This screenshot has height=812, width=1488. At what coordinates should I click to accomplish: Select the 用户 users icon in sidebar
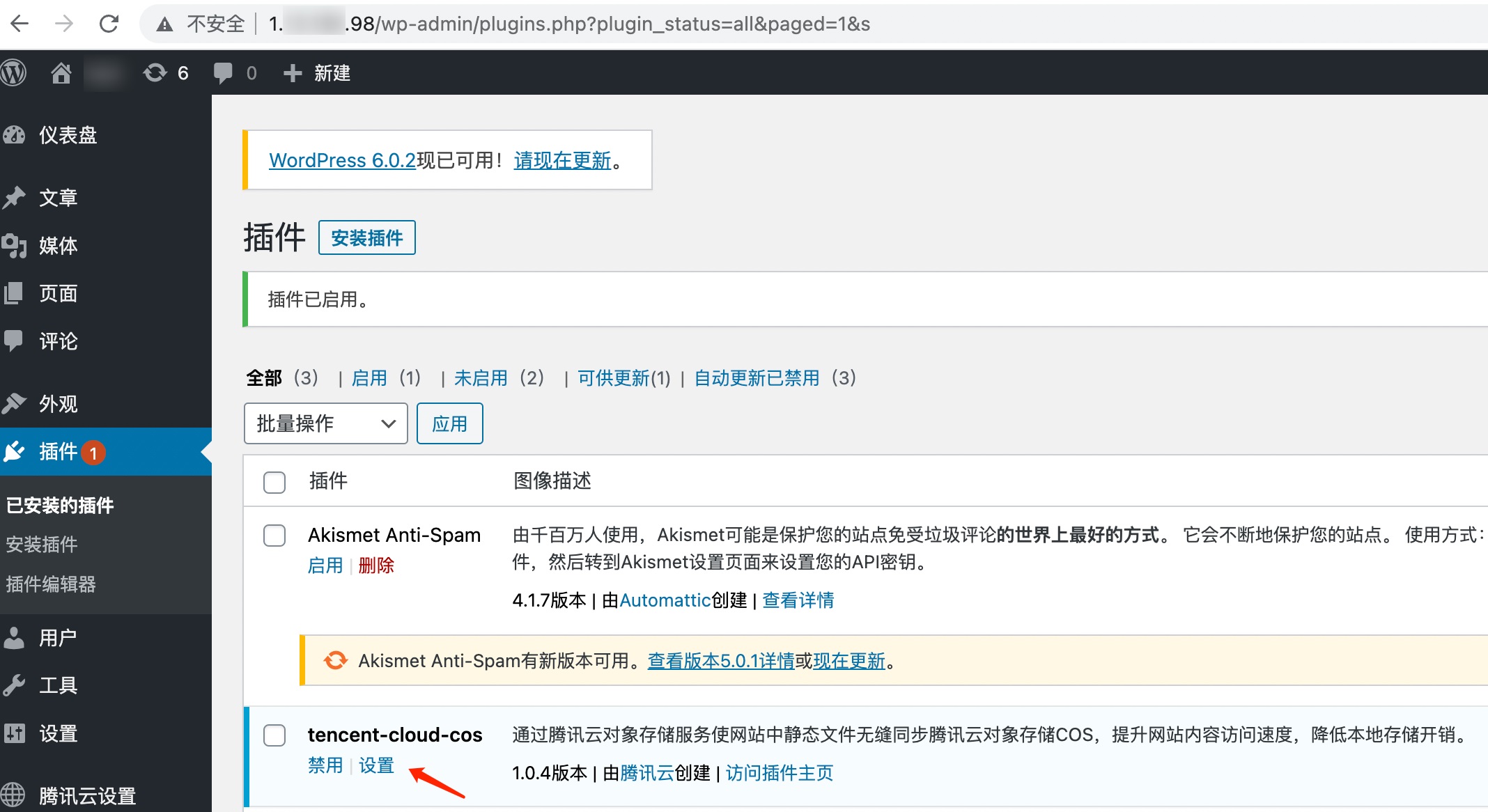(15, 637)
